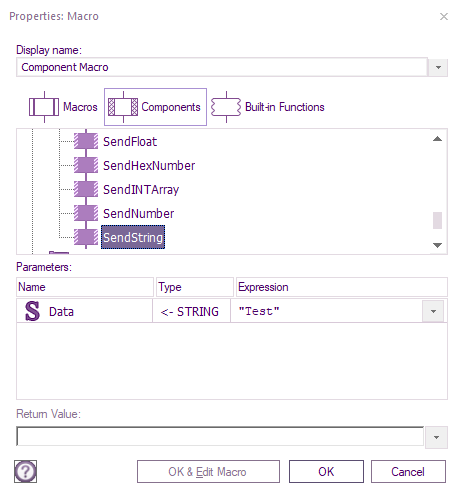
Task: Click the component list scroll up arrow
Action: (x=437, y=139)
